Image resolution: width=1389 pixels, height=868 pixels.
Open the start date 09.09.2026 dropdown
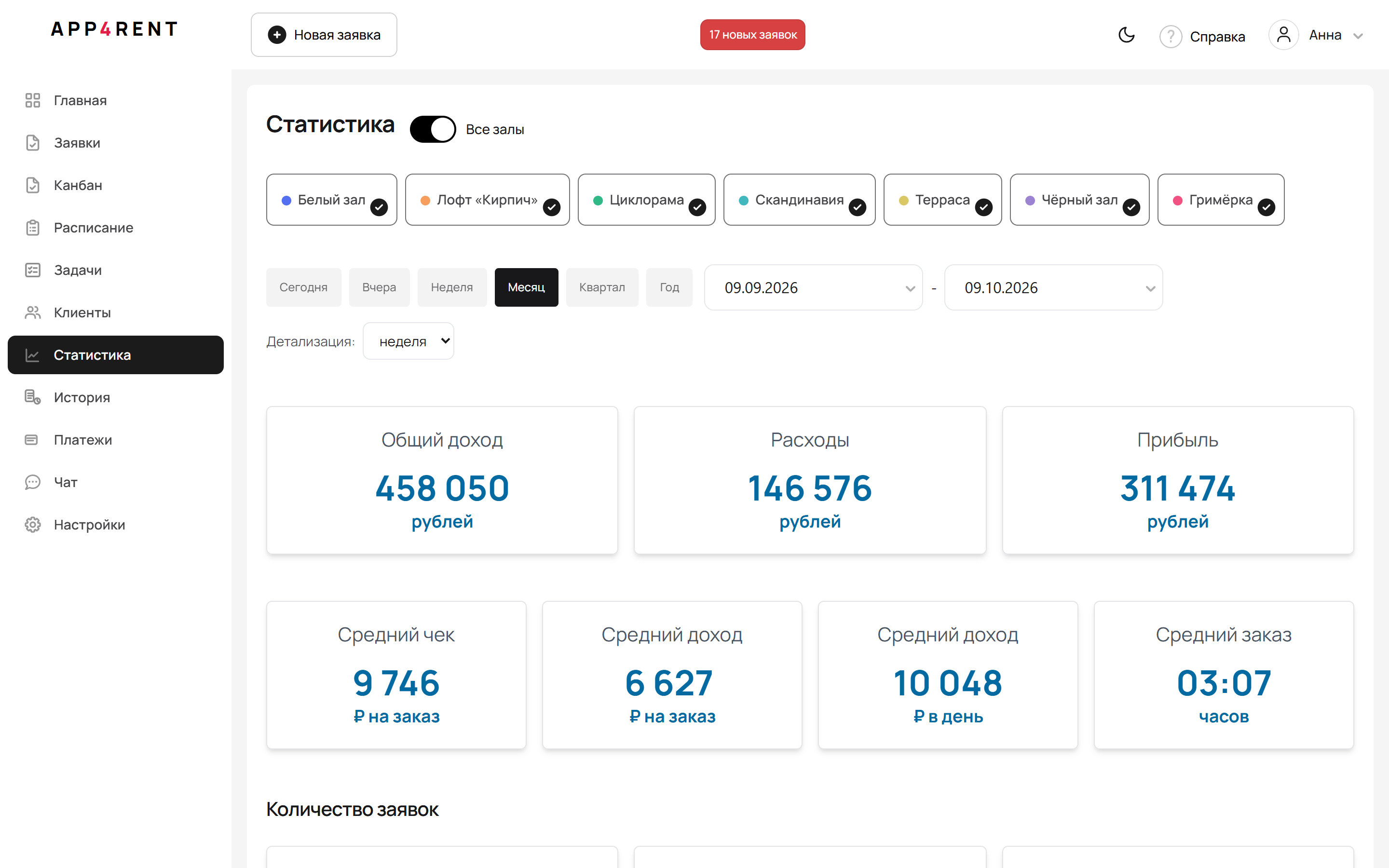(x=813, y=287)
